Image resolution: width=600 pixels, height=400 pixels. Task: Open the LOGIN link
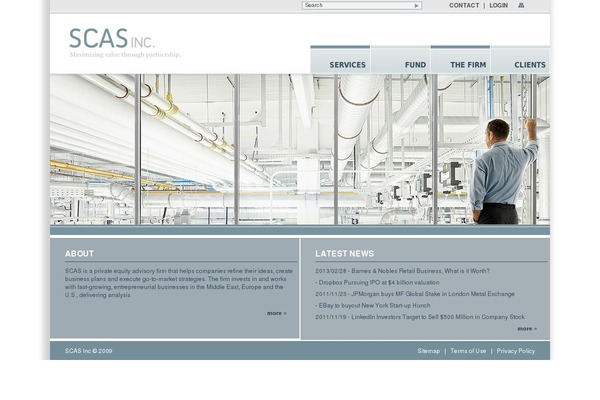tap(499, 5)
